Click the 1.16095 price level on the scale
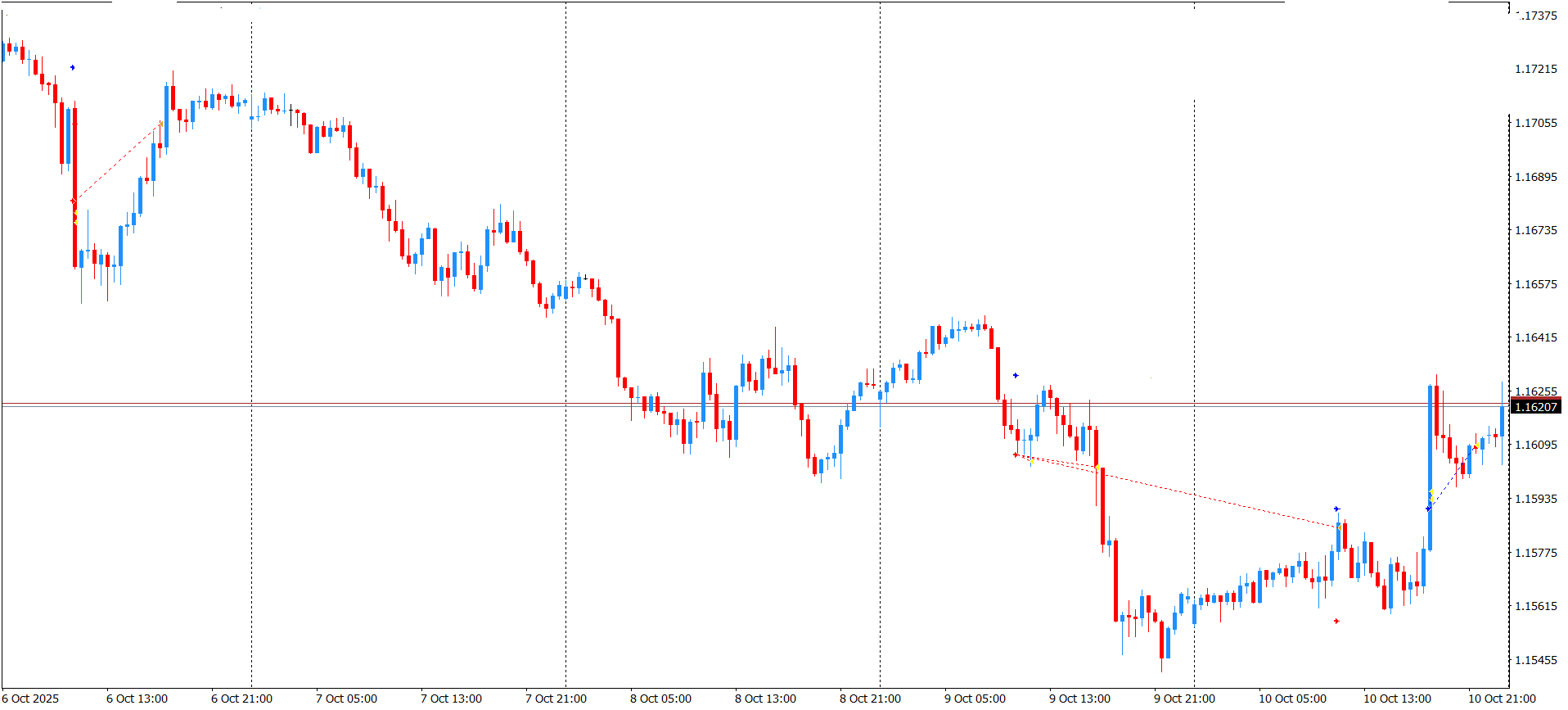Viewport: 1568px width, 710px height. pos(1536,445)
